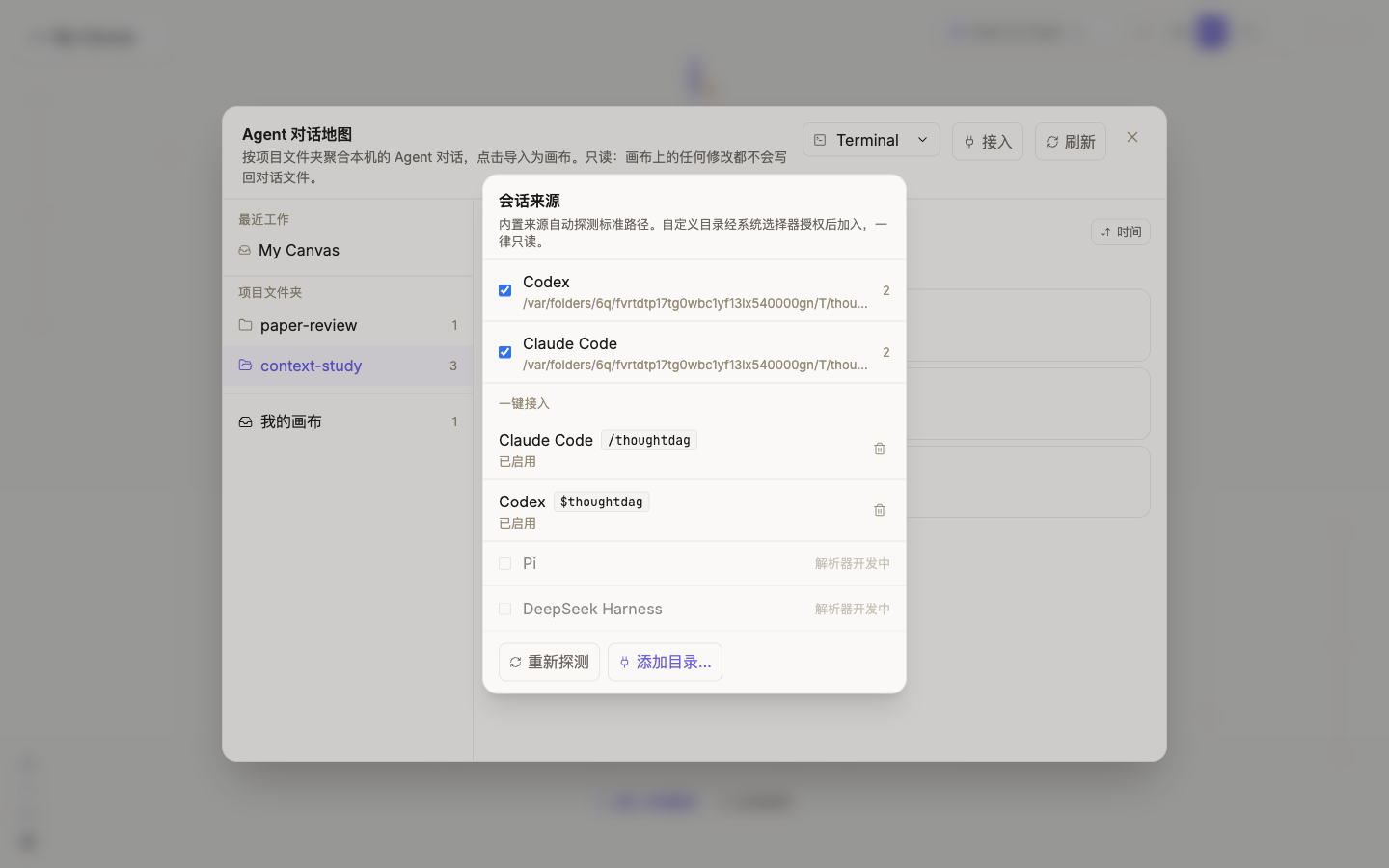Viewport: 1389px width, 868px height.
Task: Click the 会话来源 heading
Action: click(530, 201)
